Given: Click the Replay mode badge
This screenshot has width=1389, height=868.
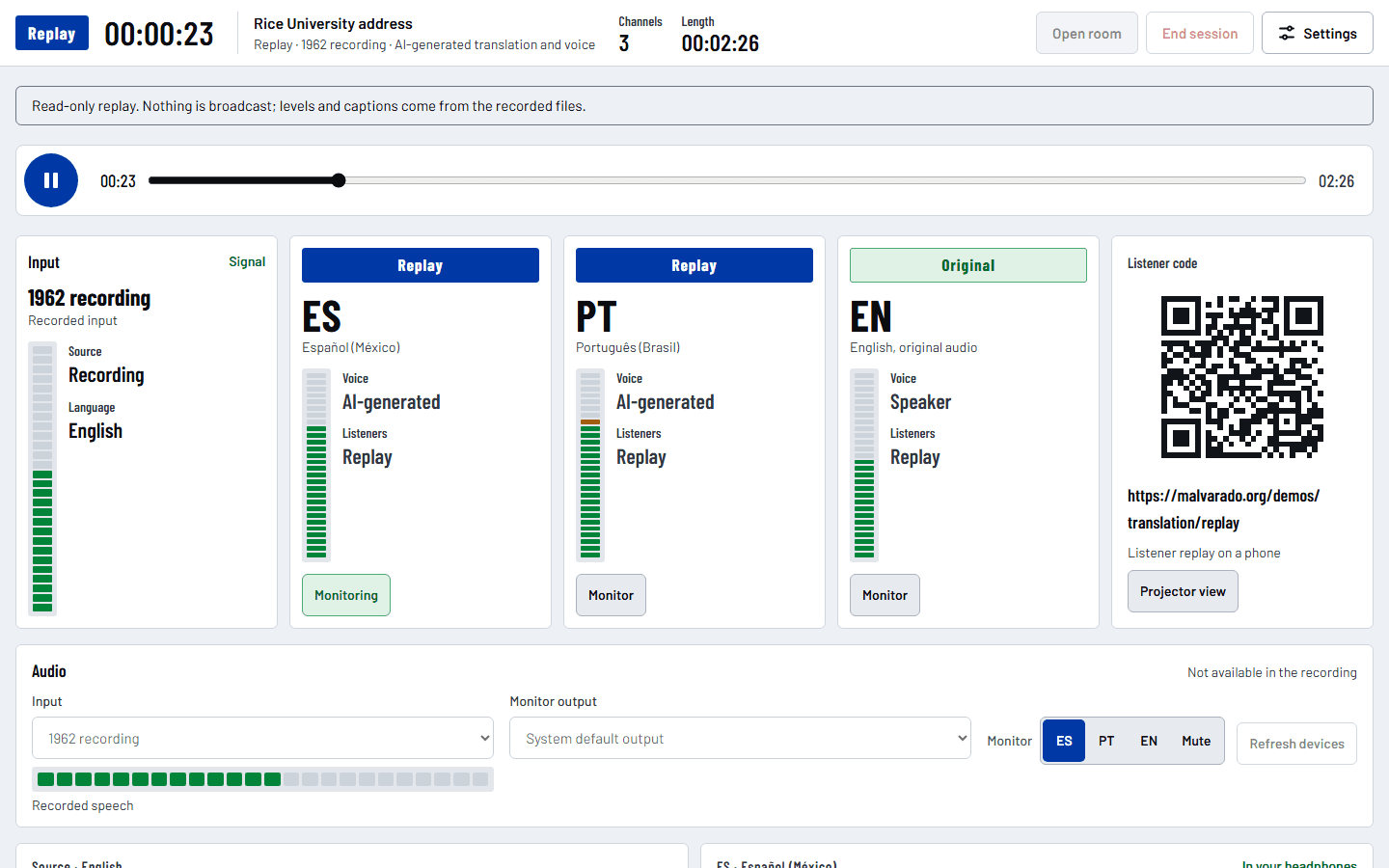Looking at the screenshot, I should [52, 33].
